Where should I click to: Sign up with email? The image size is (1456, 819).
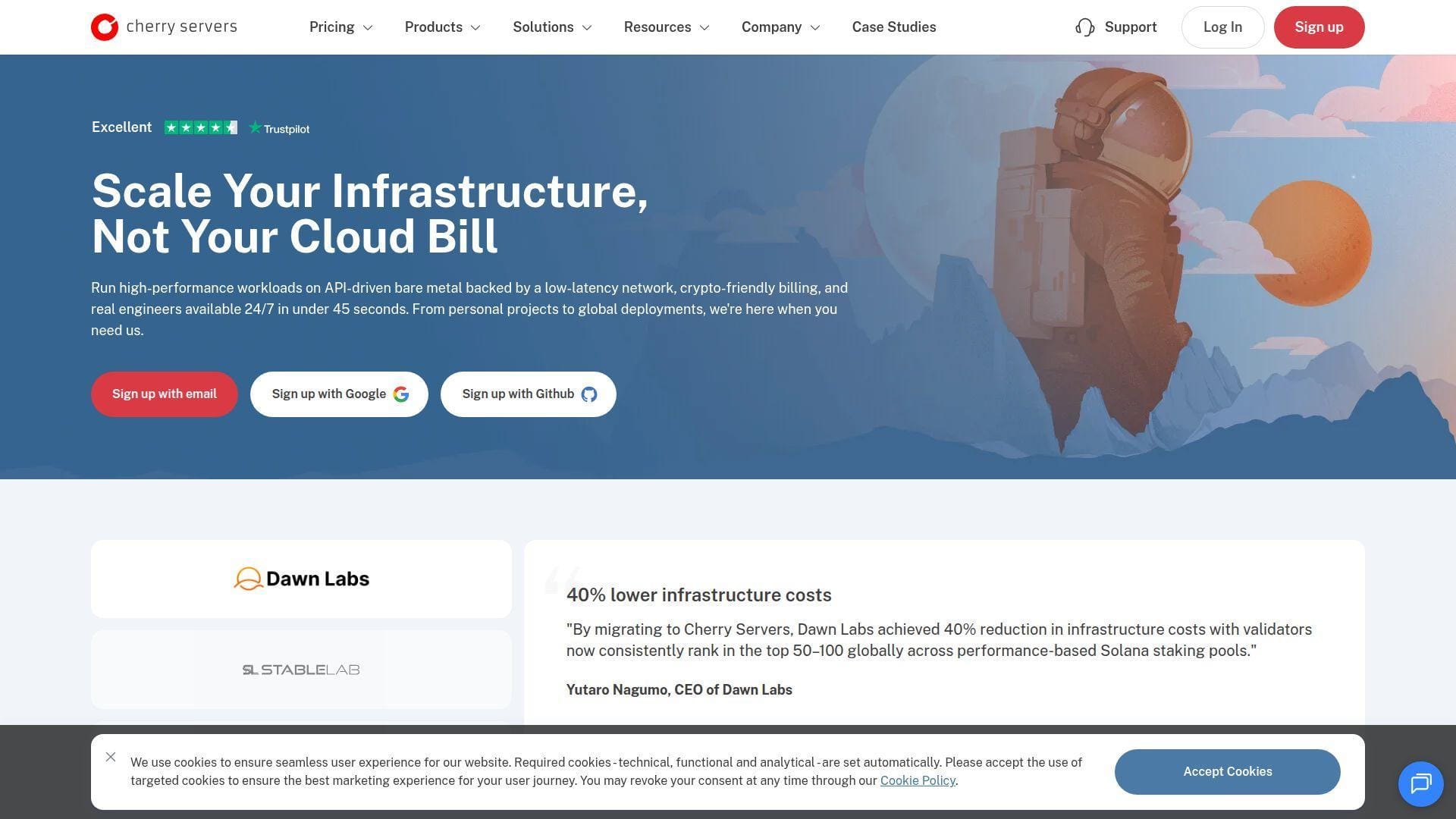click(165, 394)
